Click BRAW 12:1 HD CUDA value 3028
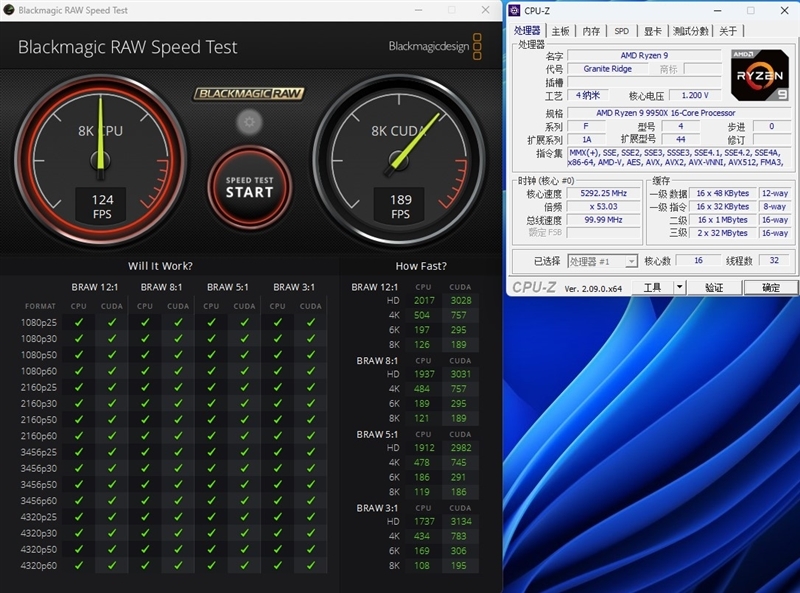The height and width of the screenshot is (593, 800). pyautogui.click(x=461, y=301)
